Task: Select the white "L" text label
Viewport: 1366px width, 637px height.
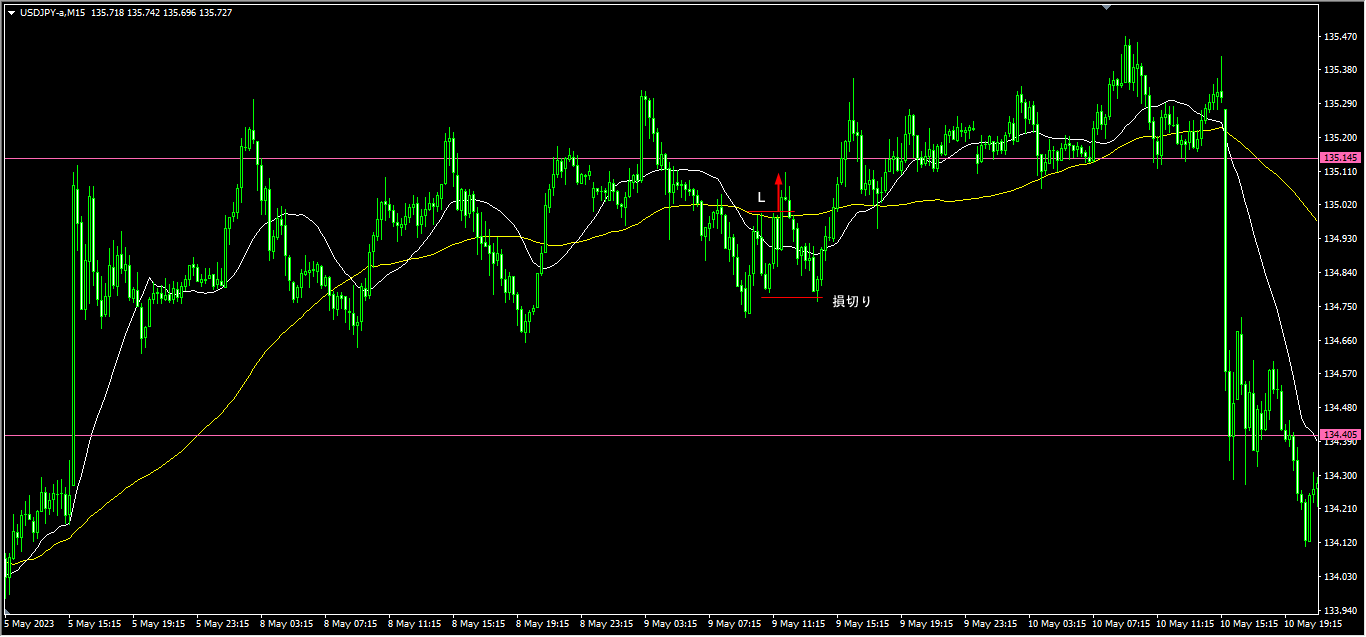Action: (x=761, y=198)
